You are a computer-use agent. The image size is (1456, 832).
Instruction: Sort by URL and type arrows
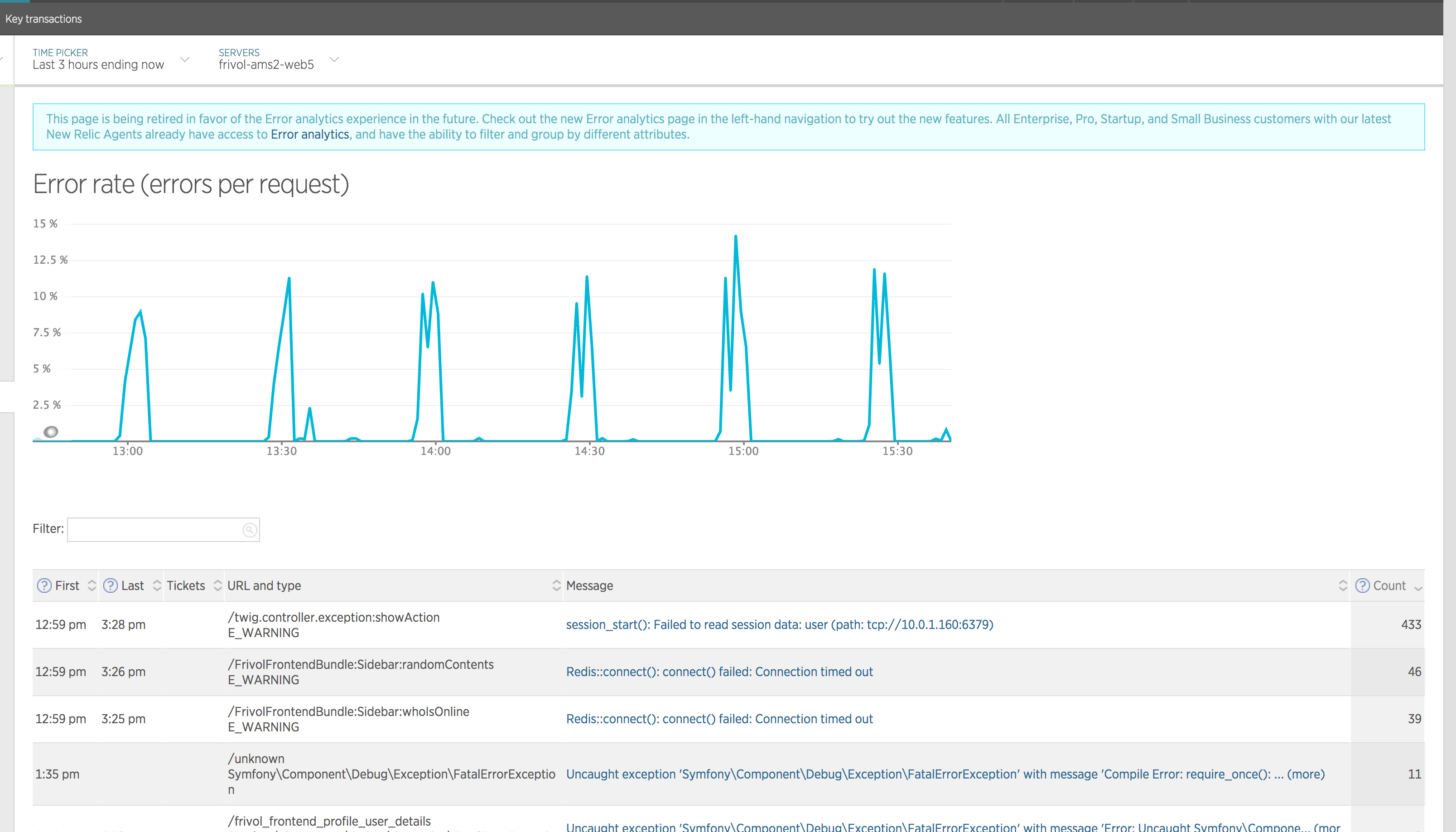point(556,586)
